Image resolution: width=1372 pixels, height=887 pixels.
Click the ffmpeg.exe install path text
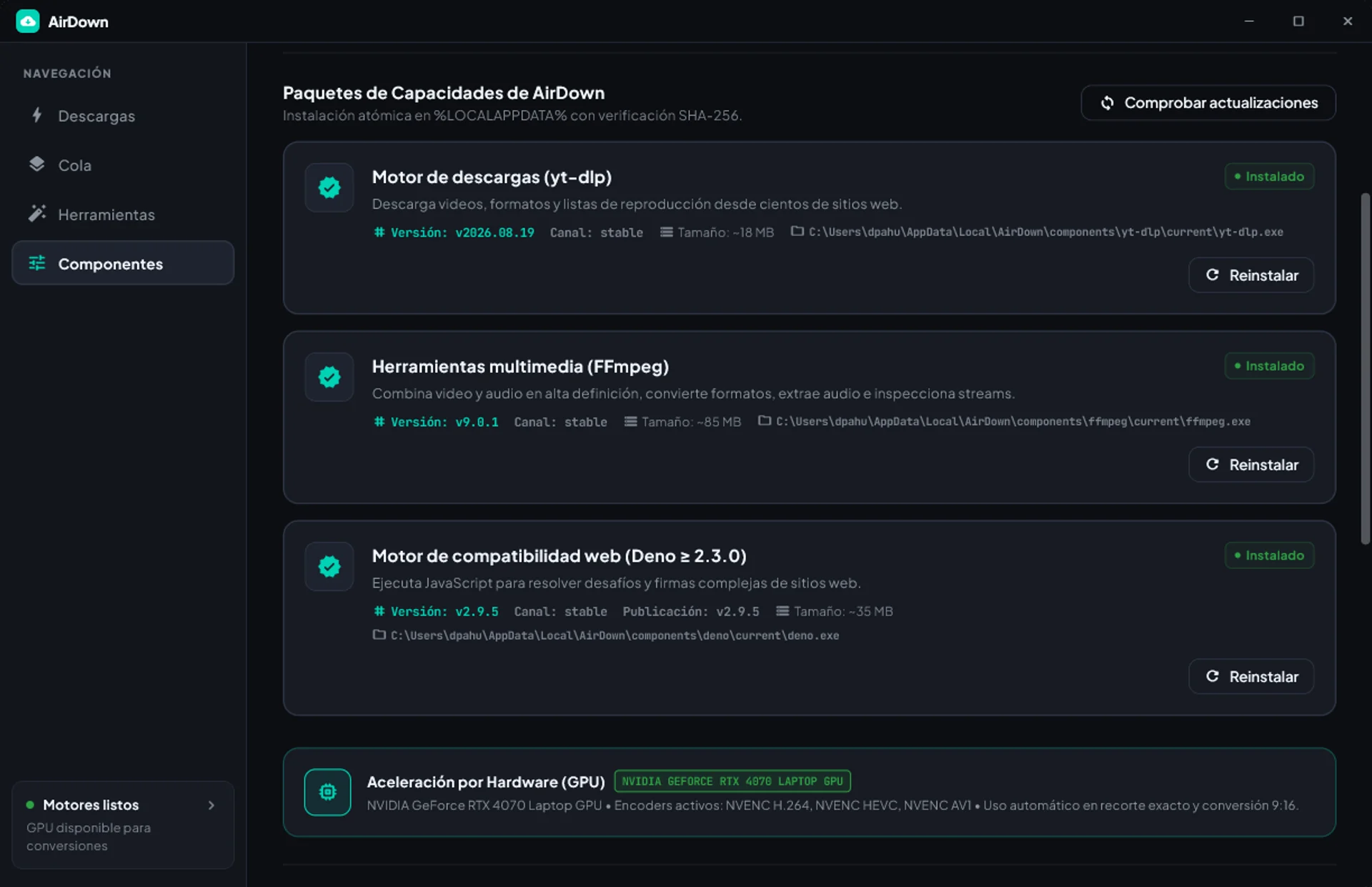point(1013,421)
